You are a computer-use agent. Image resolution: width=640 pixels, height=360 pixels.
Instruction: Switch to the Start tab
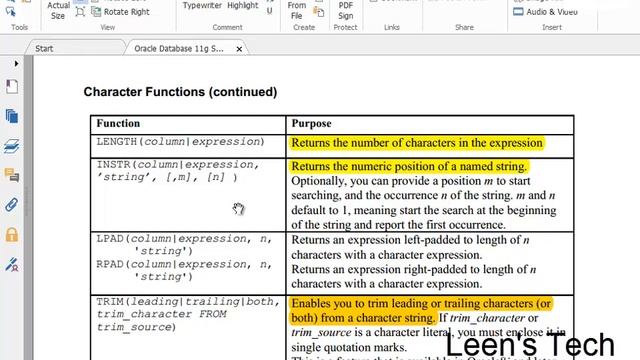(x=44, y=49)
